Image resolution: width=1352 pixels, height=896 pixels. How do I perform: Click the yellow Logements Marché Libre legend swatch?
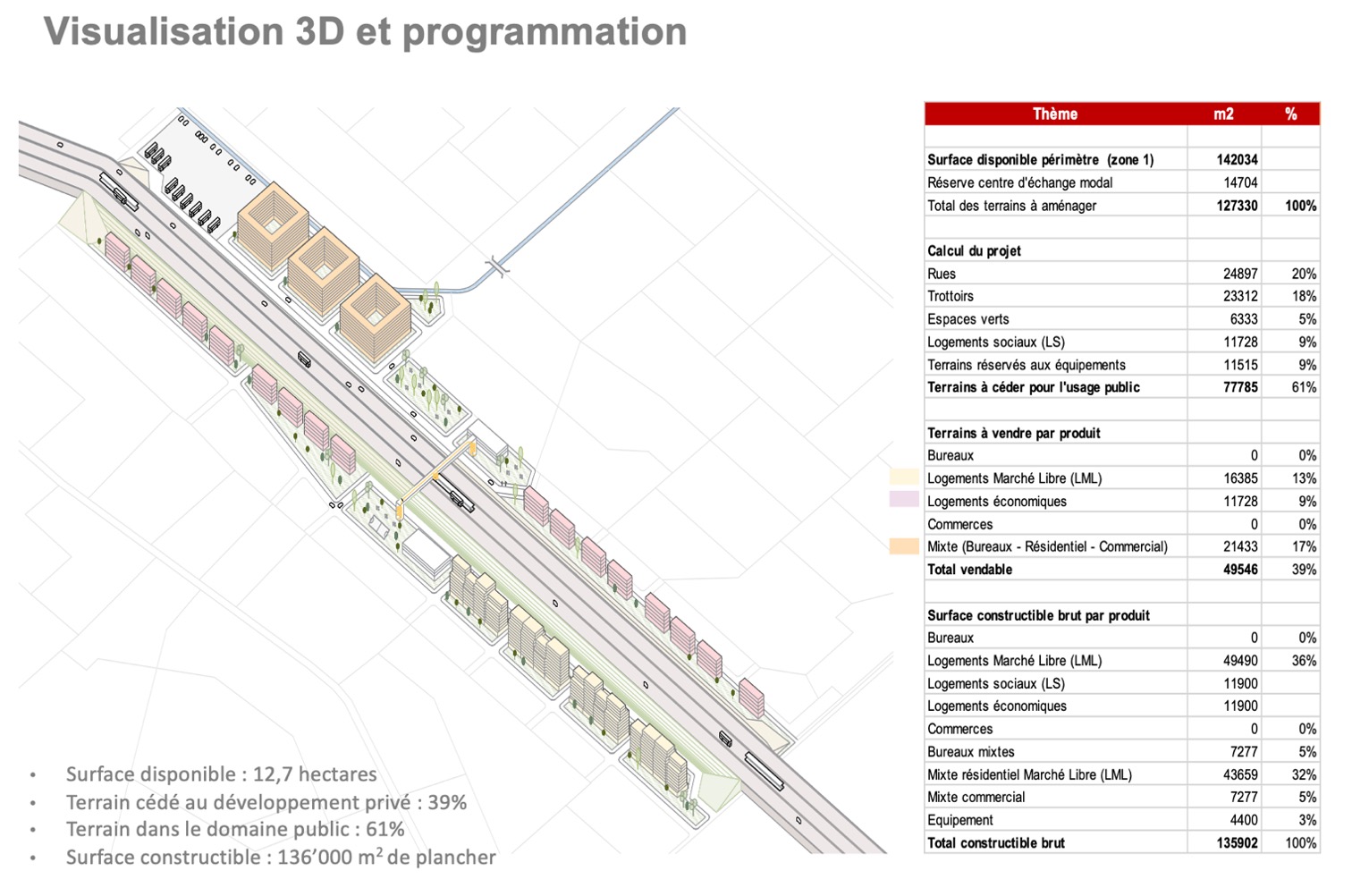click(x=904, y=478)
